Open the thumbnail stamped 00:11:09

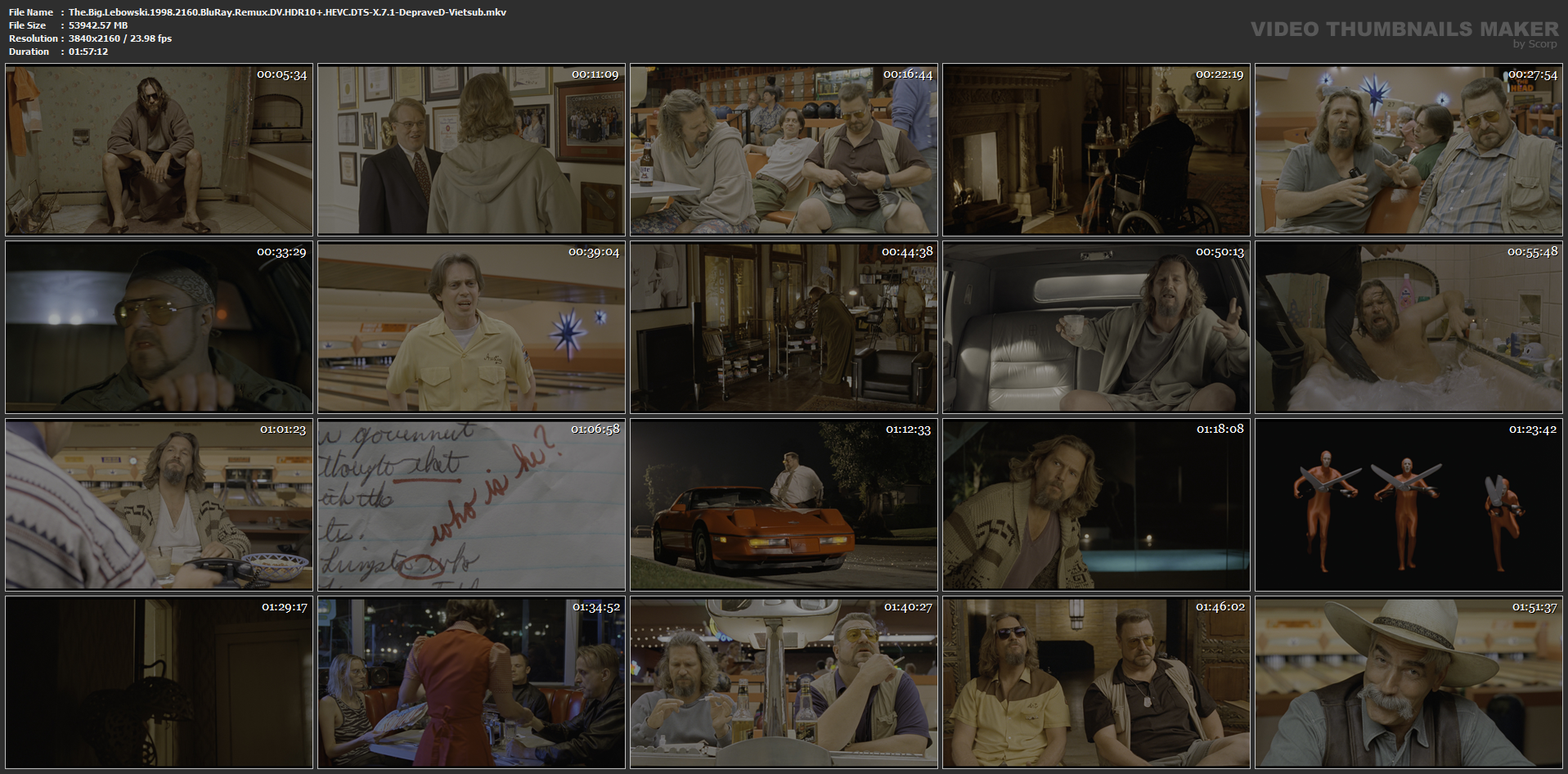tap(471, 150)
